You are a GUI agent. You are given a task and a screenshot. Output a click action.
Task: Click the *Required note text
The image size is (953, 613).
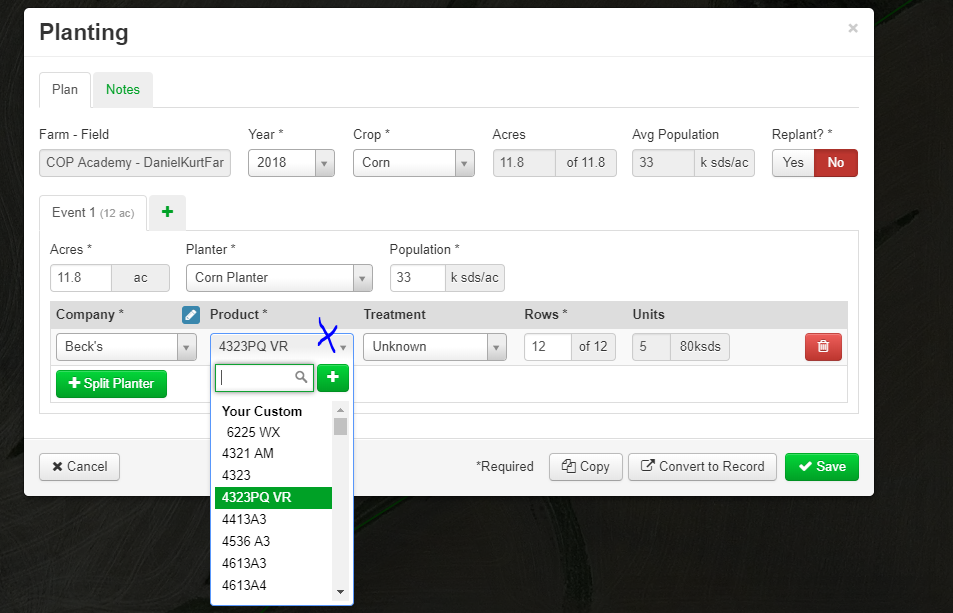pyautogui.click(x=504, y=467)
